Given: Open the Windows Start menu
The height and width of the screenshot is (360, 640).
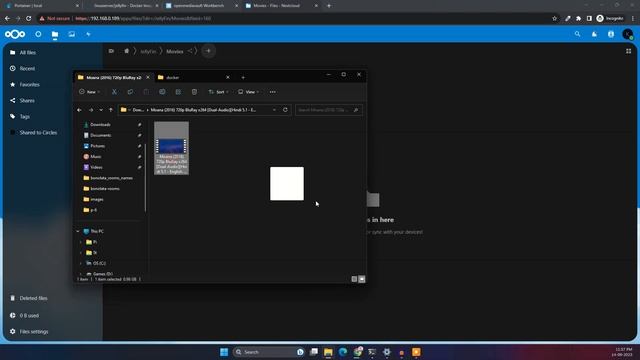Looking at the screenshot, I should click(x=224, y=352).
